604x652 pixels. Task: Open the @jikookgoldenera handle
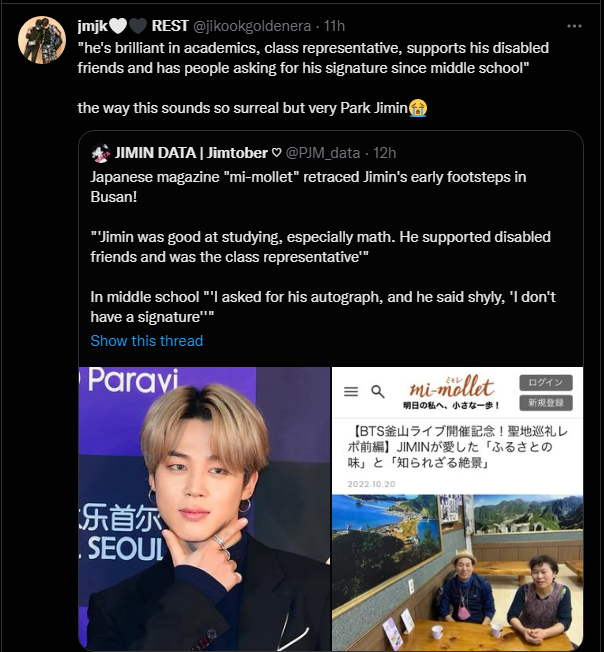click(x=252, y=26)
